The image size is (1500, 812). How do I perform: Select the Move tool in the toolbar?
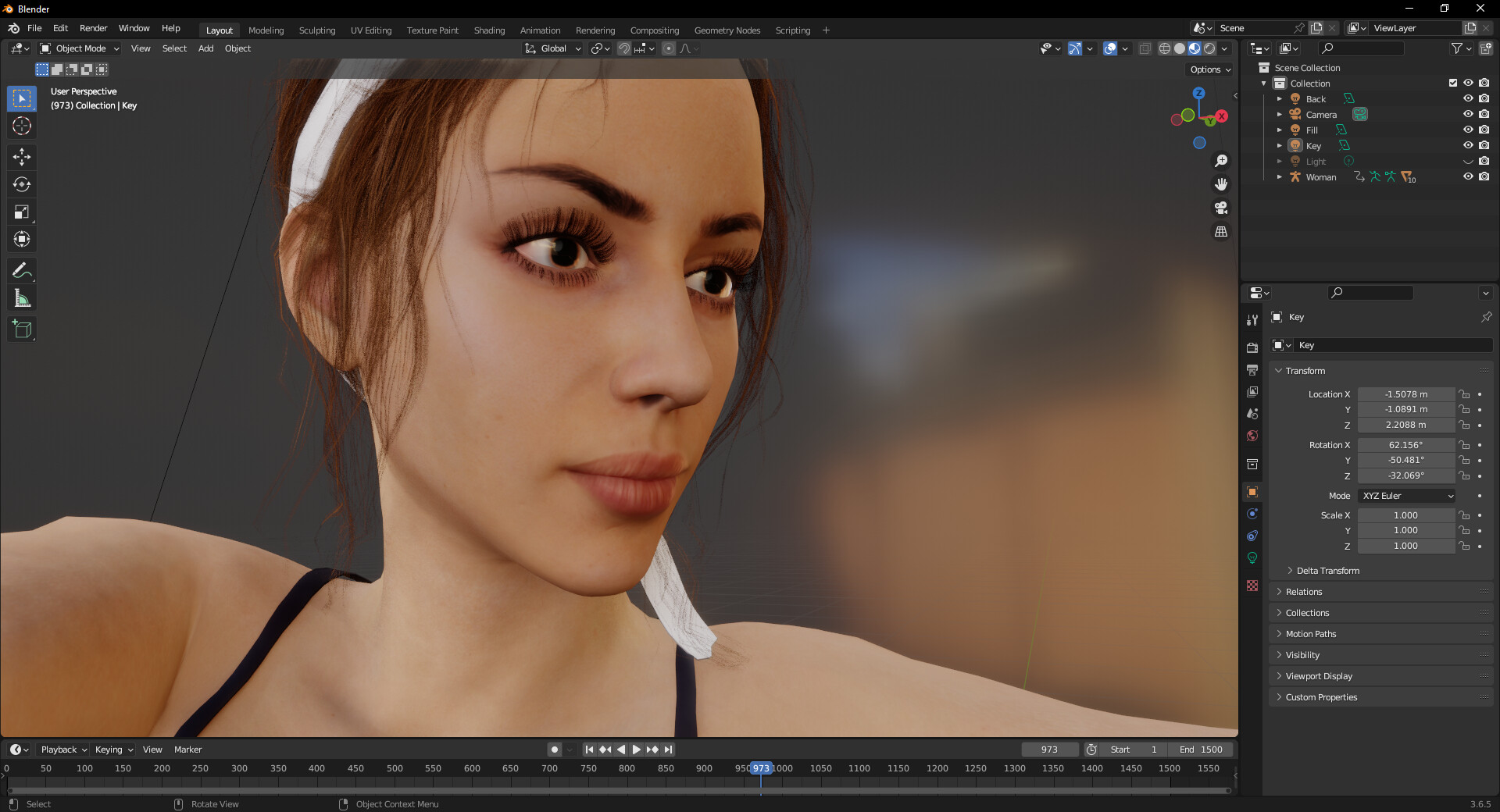pyautogui.click(x=21, y=157)
